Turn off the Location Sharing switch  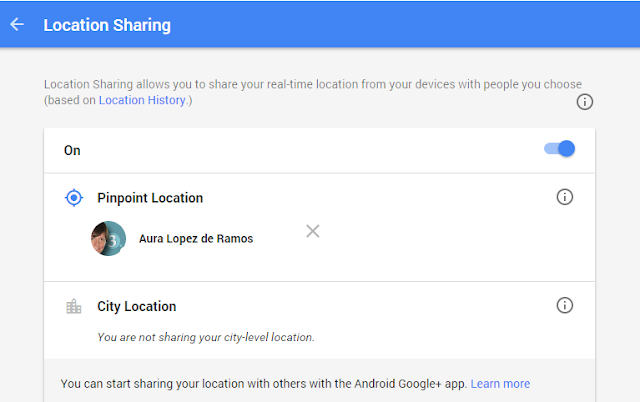tap(560, 149)
